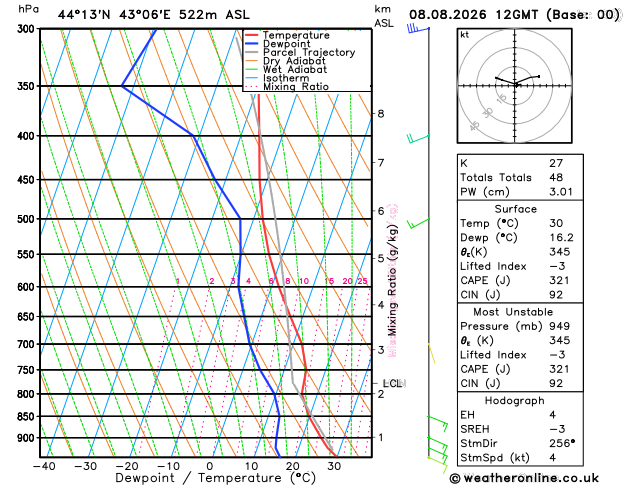Click the weatheronline.co.uk copyright text
The width and height of the screenshot is (629, 486).
coord(524,478)
